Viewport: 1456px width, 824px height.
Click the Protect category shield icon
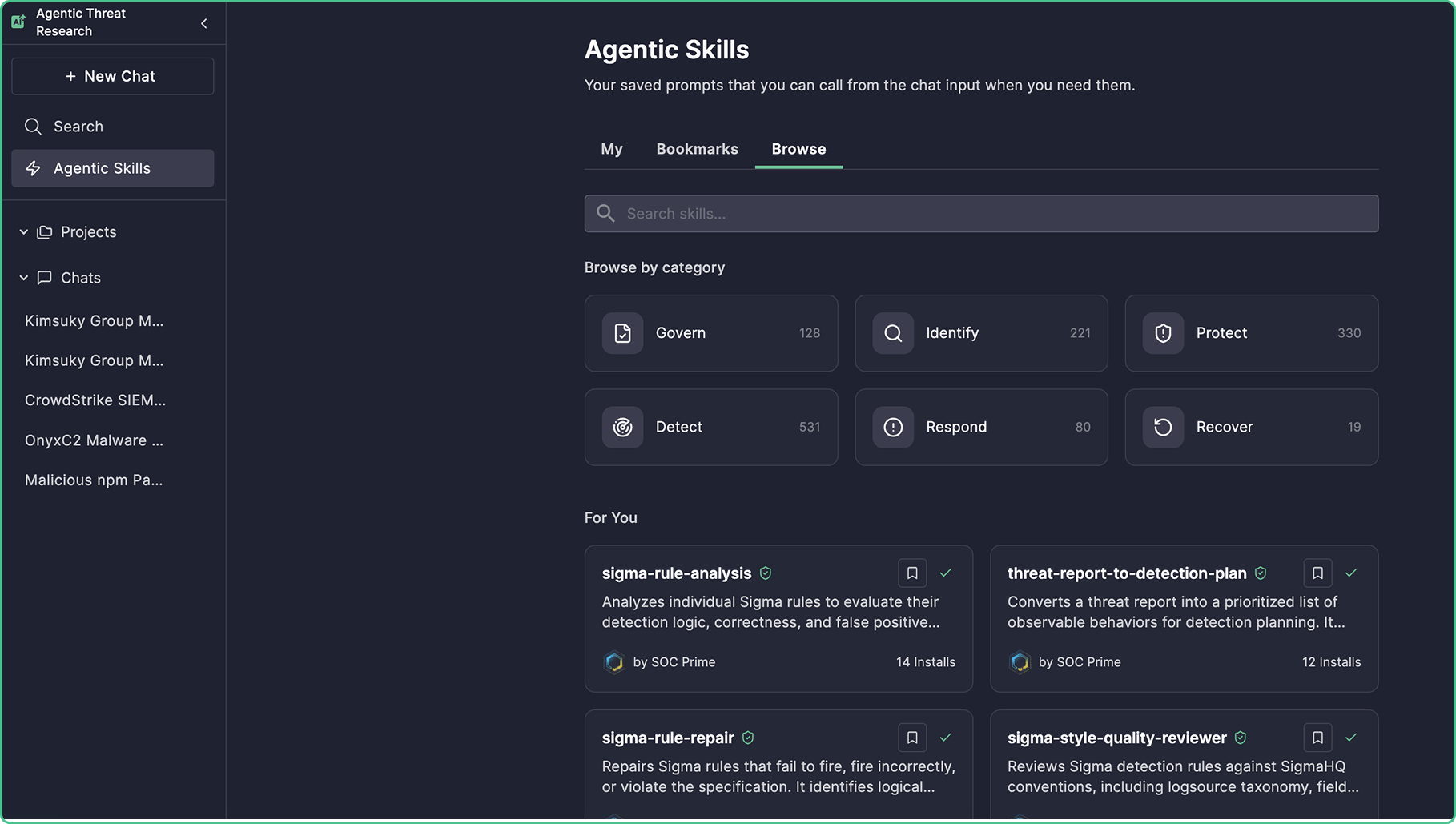(1163, 333)
